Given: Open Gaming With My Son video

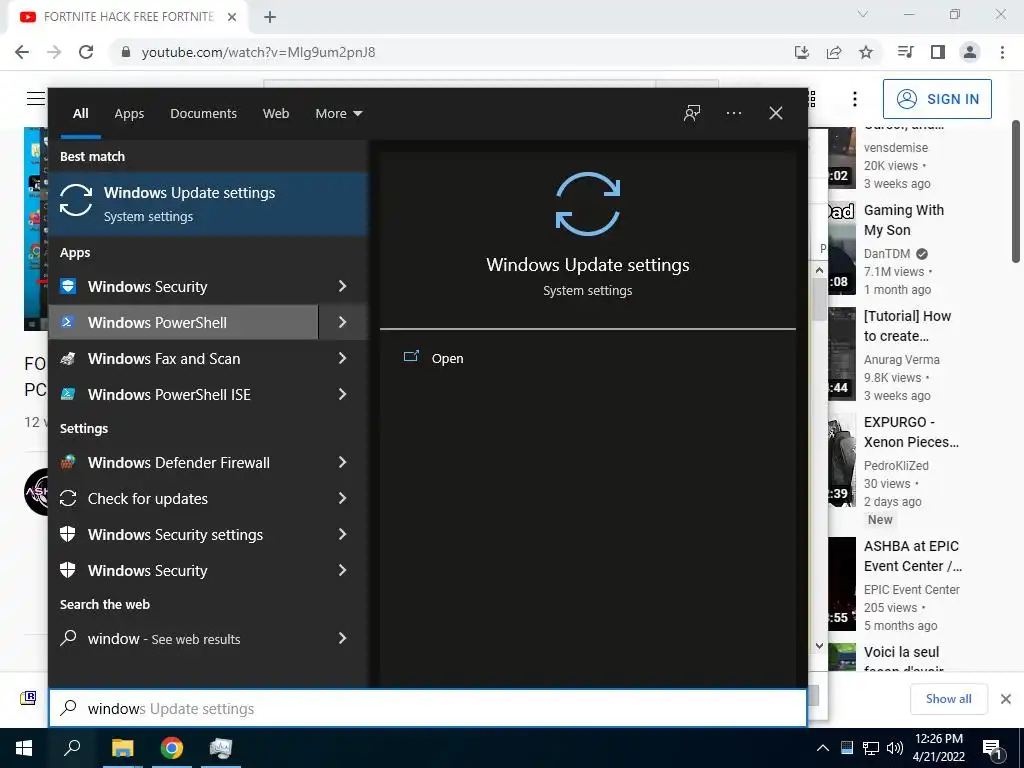Looking at the screenshot, I should [x=904, y=220].
